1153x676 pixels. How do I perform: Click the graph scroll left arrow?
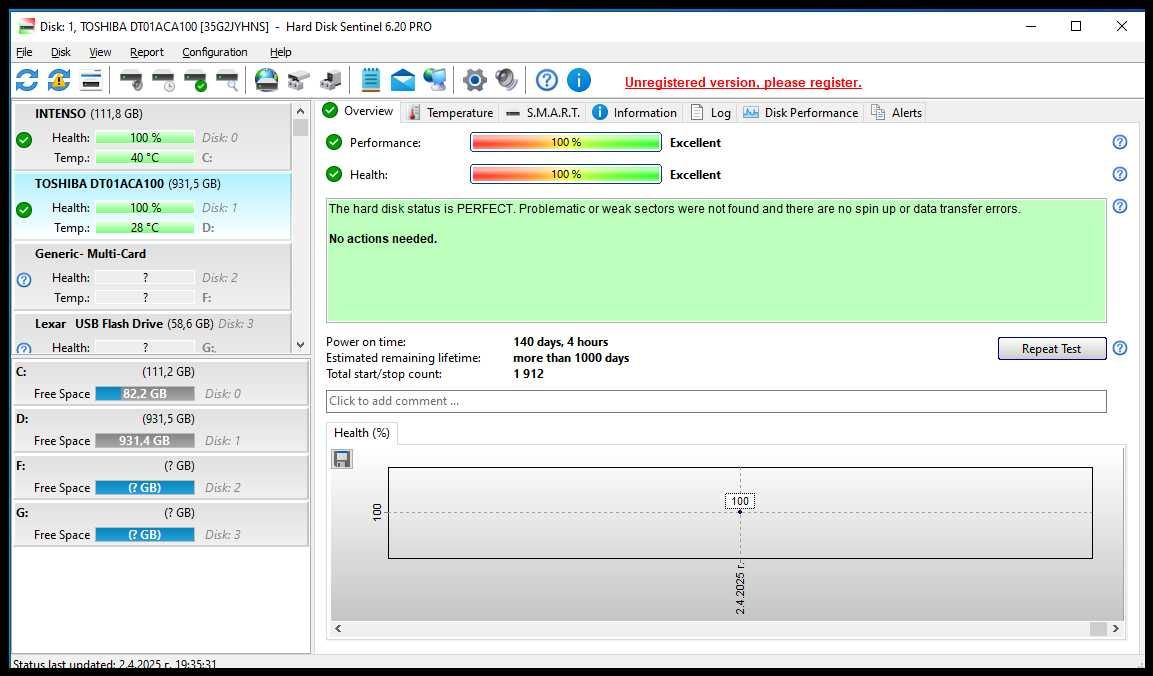click(338, 628)
